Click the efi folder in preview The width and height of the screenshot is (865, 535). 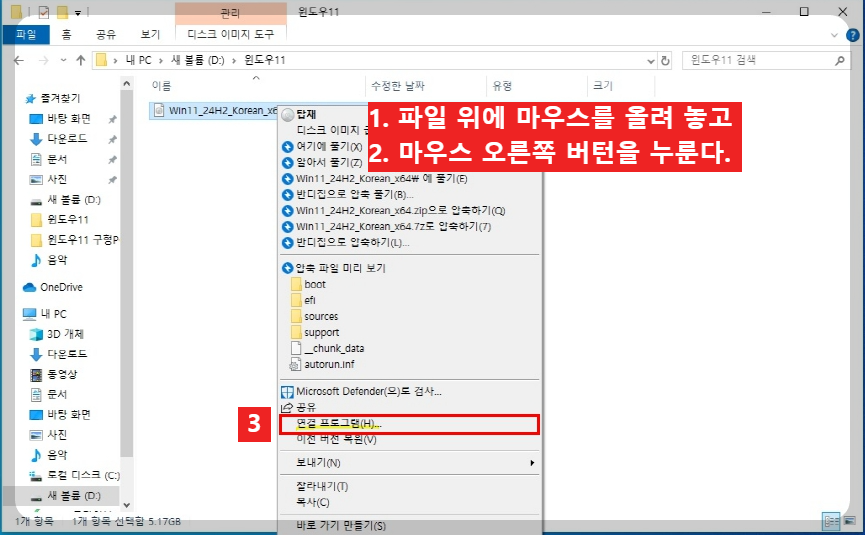tap(309, 300)
